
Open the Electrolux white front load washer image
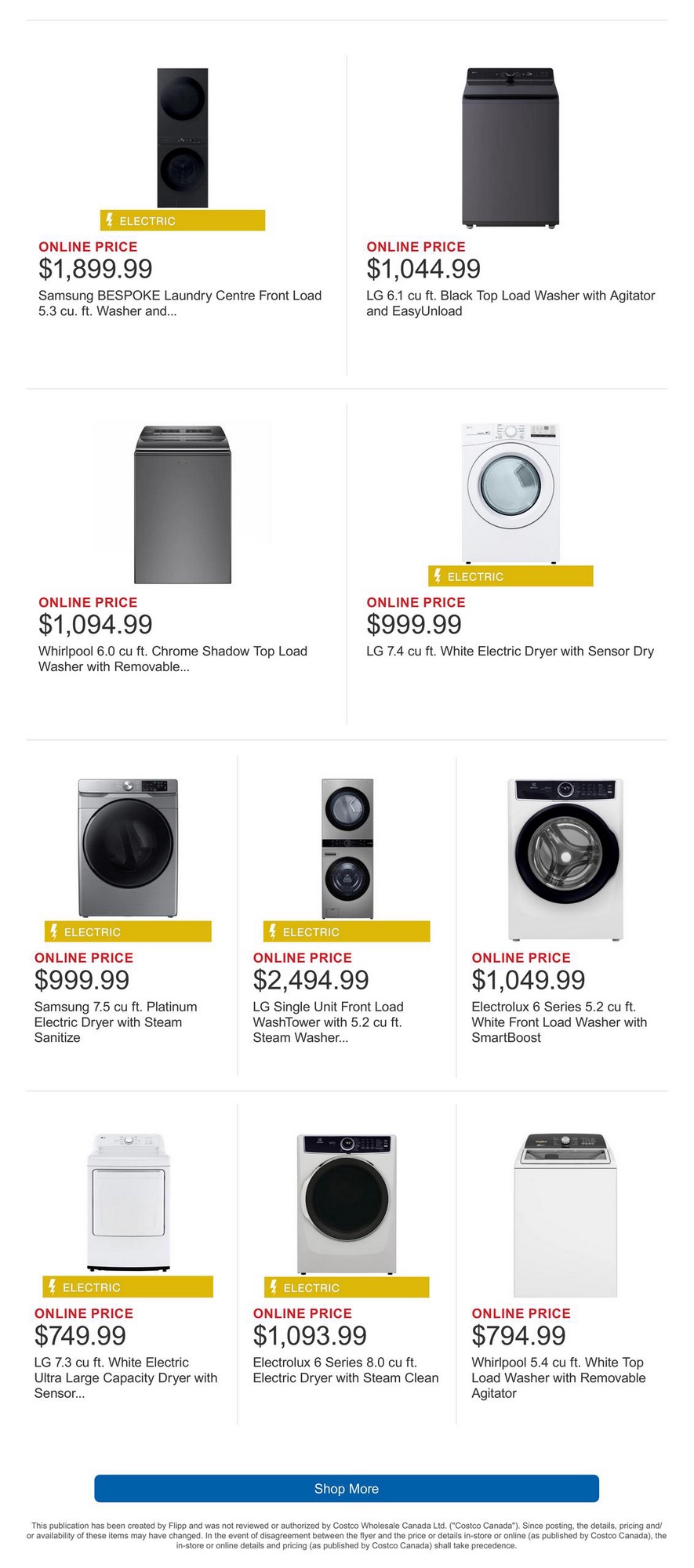point(565,858)
